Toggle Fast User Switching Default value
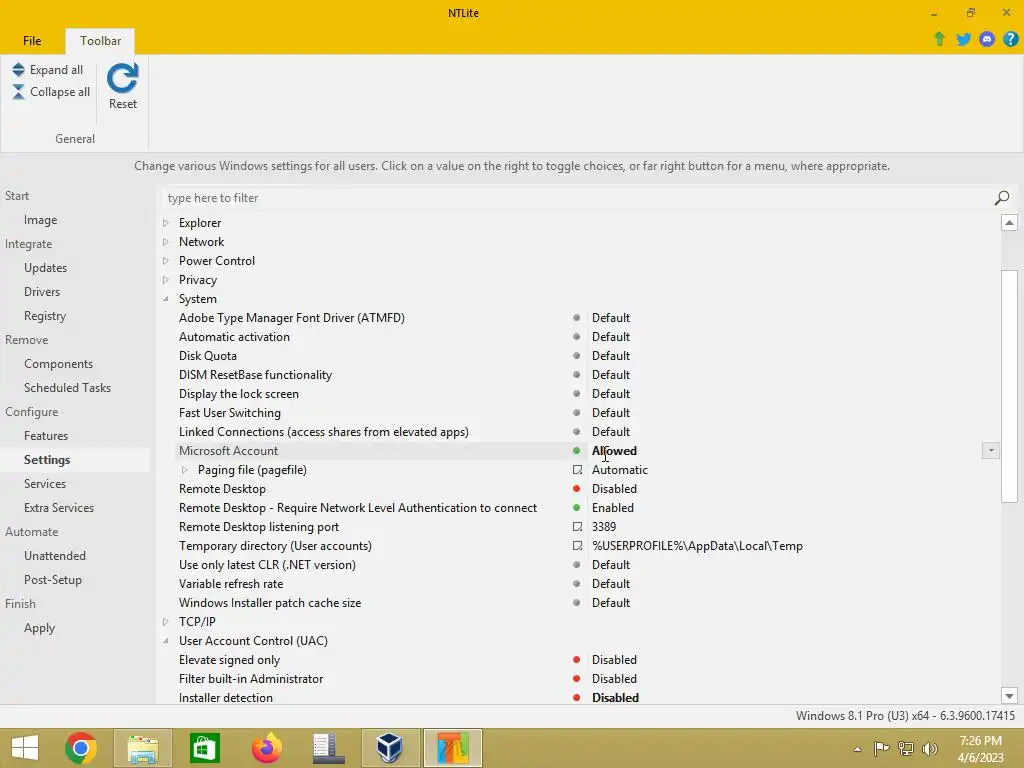Screen dimensions: 1024x768 [x=611, y=413]
